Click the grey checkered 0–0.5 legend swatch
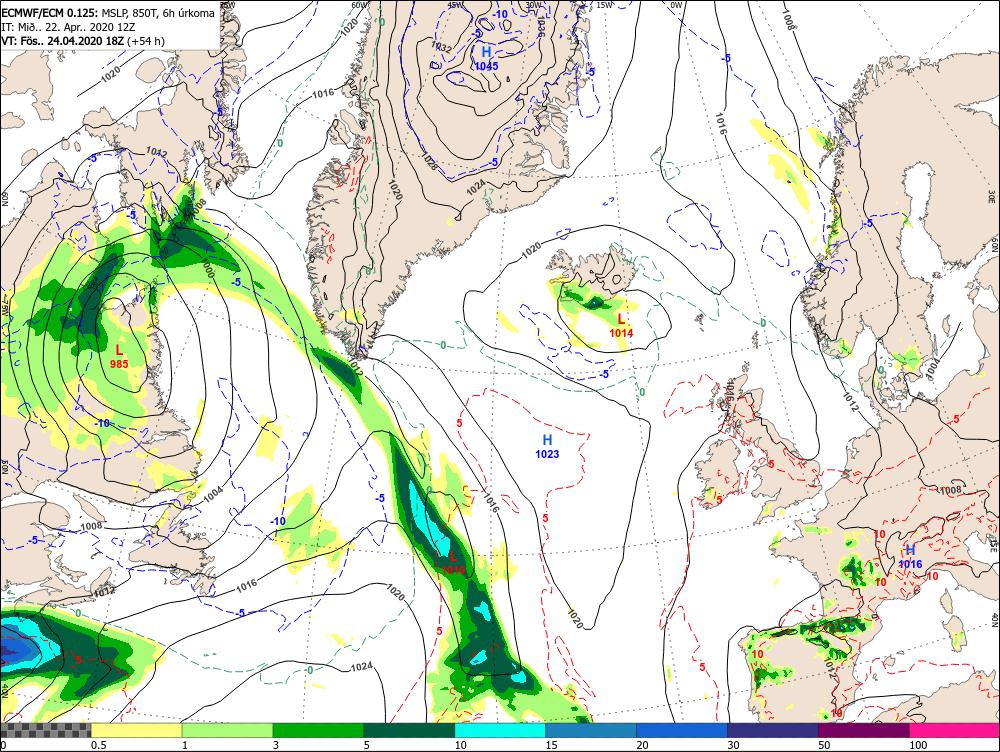 tap(46, 730)
